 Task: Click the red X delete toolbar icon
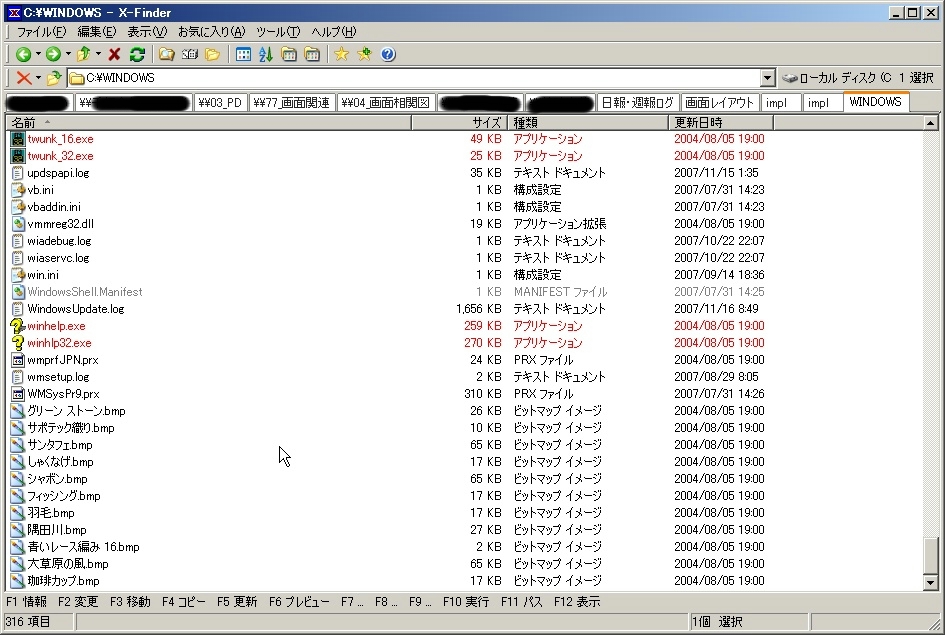point(114,55)
